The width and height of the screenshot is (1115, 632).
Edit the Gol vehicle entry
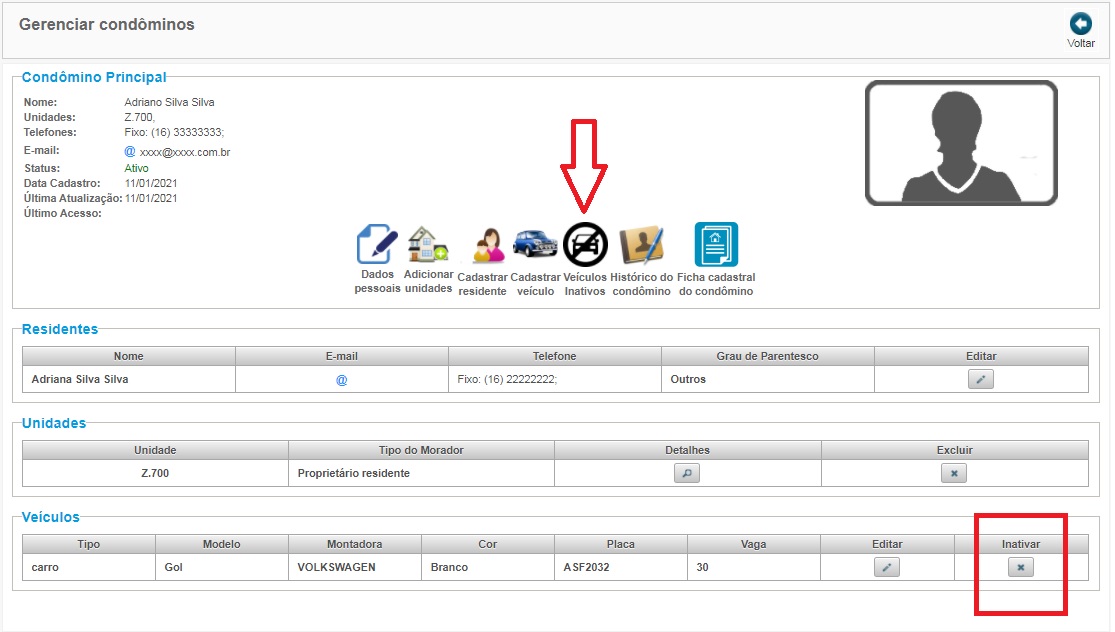[887, 567]
